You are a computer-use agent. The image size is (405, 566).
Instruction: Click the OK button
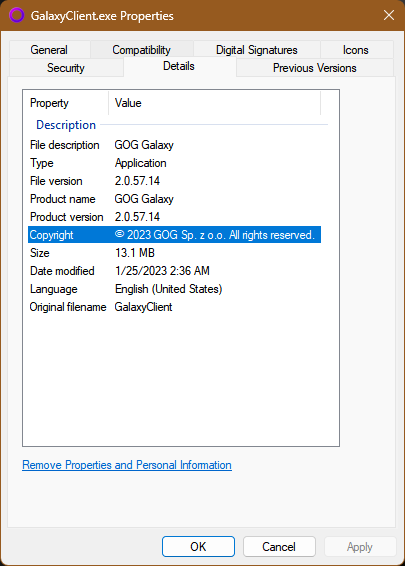199,547
